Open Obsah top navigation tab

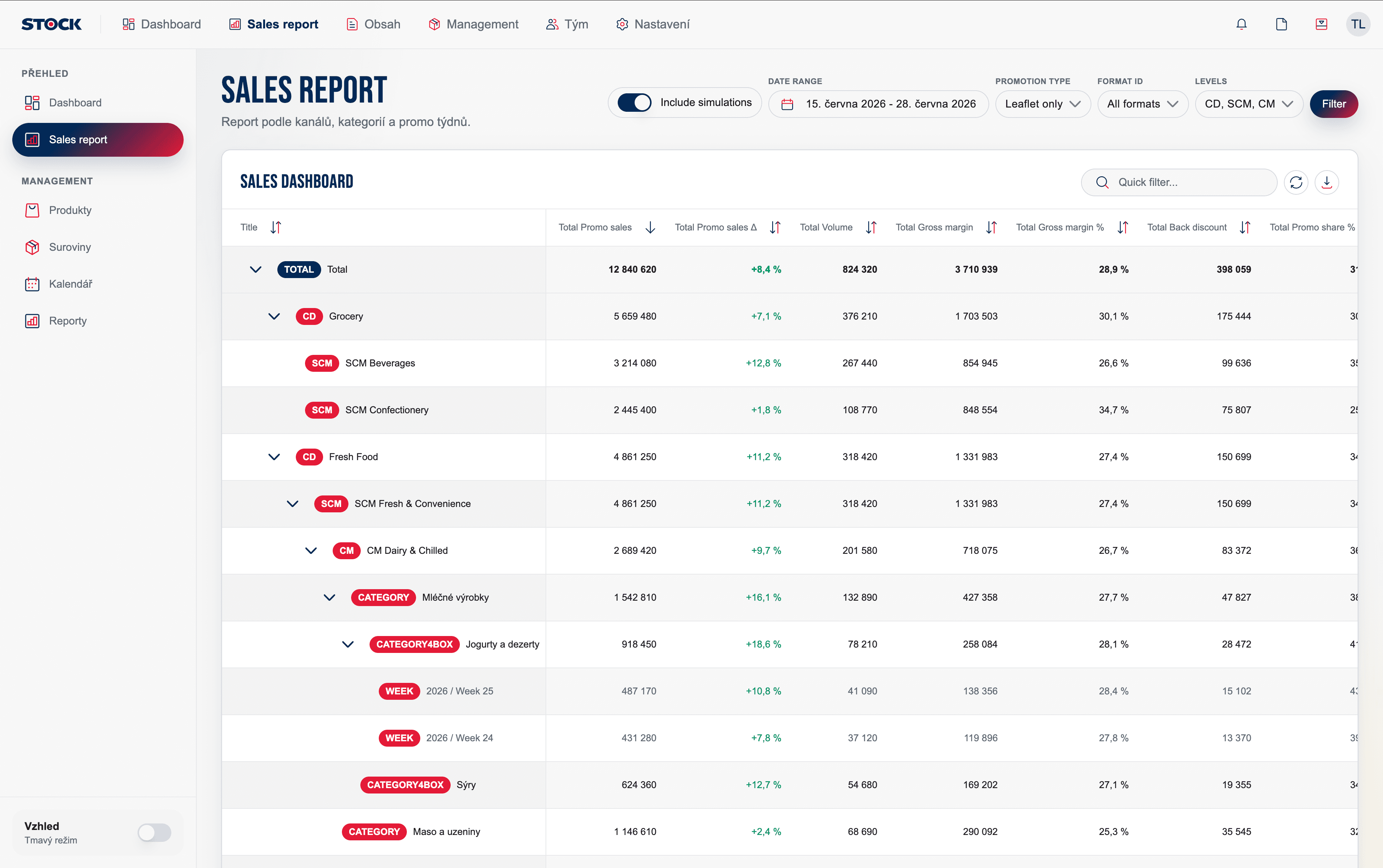(x=373, y=24)
